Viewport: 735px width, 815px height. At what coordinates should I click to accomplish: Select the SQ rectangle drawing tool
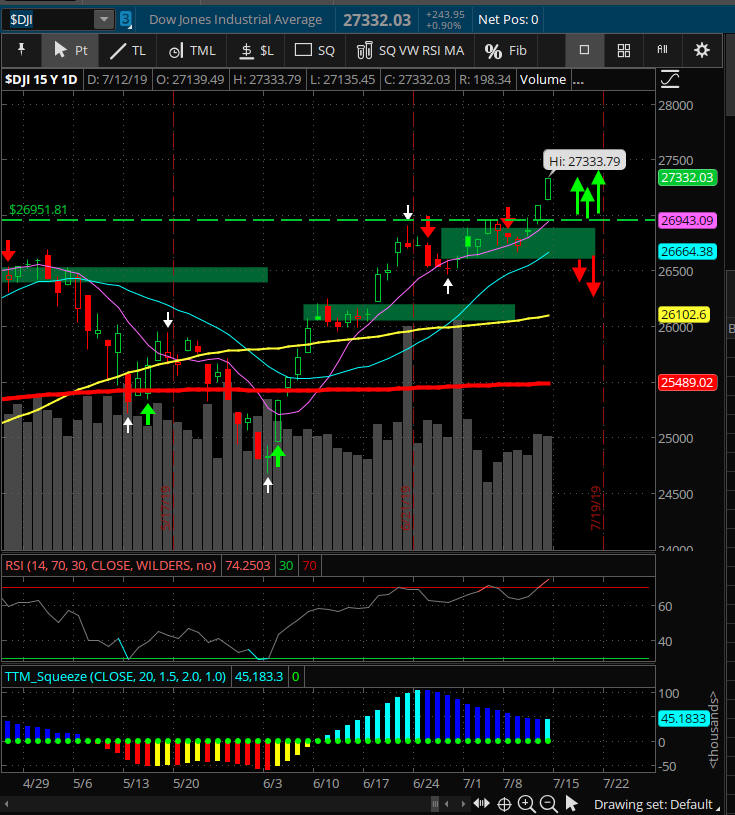point(314,50)
